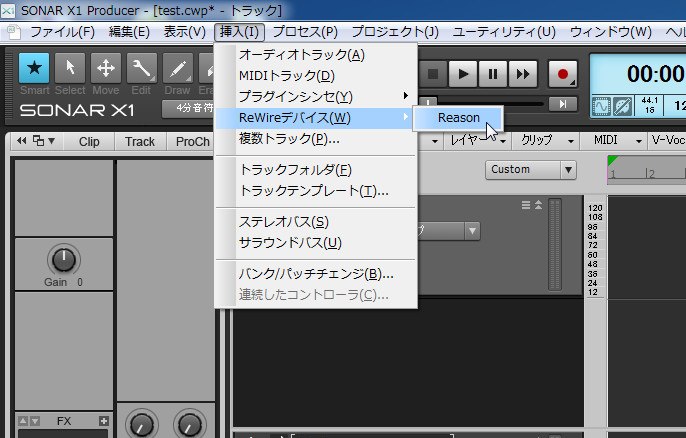The image size is (686, 438).
Task: Insert a トラックフォルダ(F)
Action: click(x=315, y=170)
